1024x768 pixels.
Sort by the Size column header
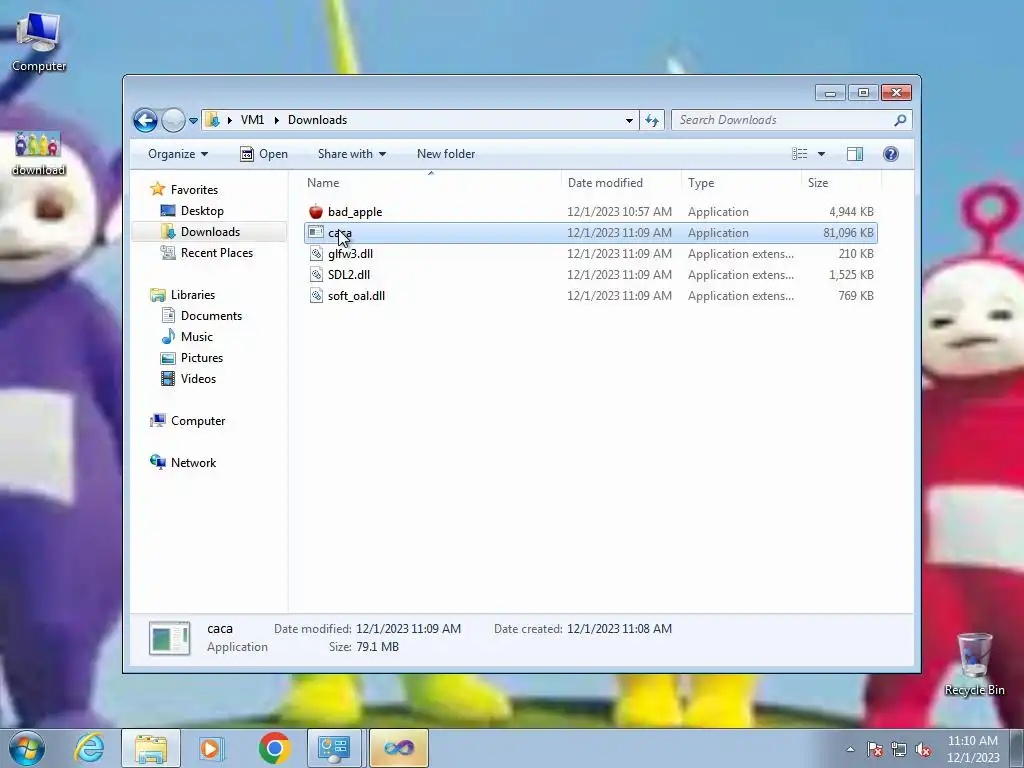[x=840, y=183]
